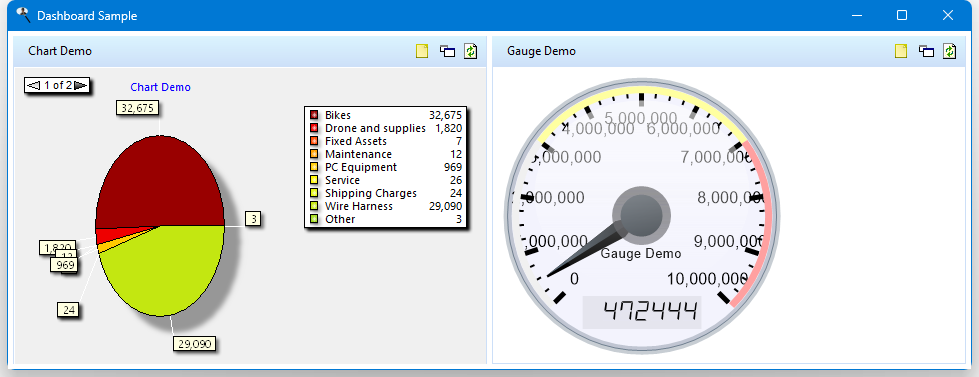Go to the next chart page arrow
The width and height of the screenshot is (979, 377).
(x=81, y=85)
